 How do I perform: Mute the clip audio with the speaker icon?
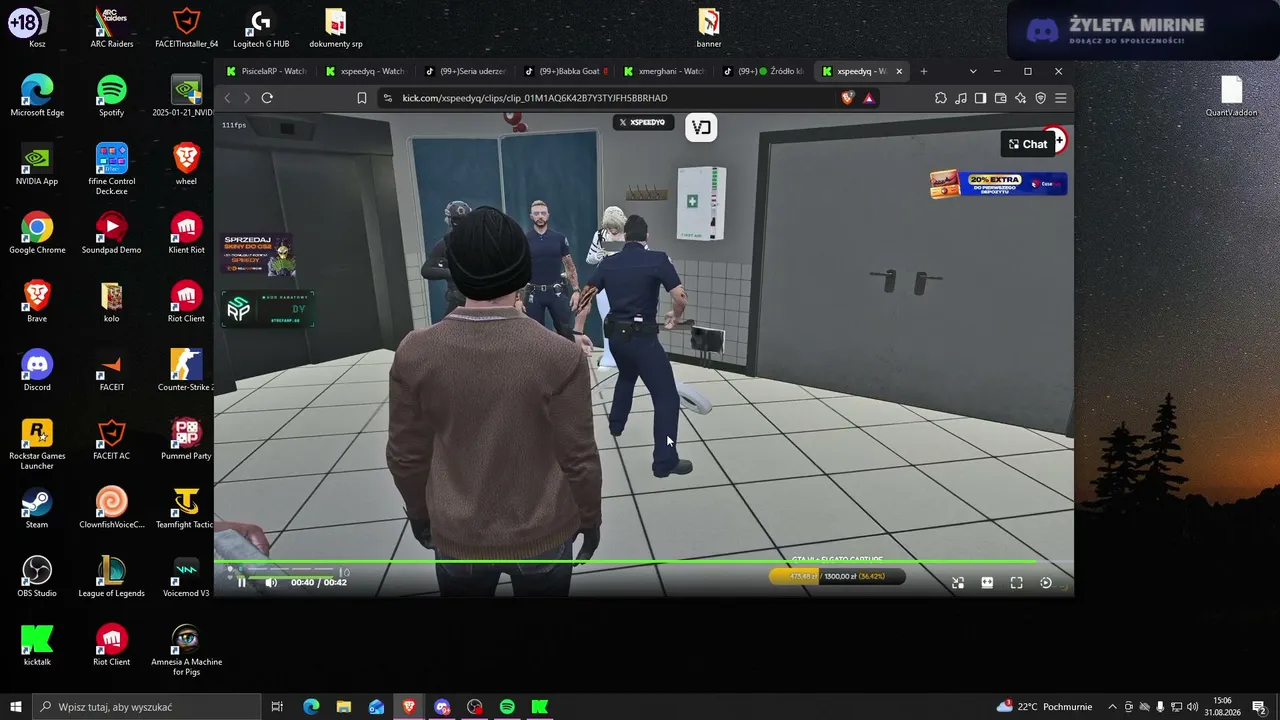(270, 582)
